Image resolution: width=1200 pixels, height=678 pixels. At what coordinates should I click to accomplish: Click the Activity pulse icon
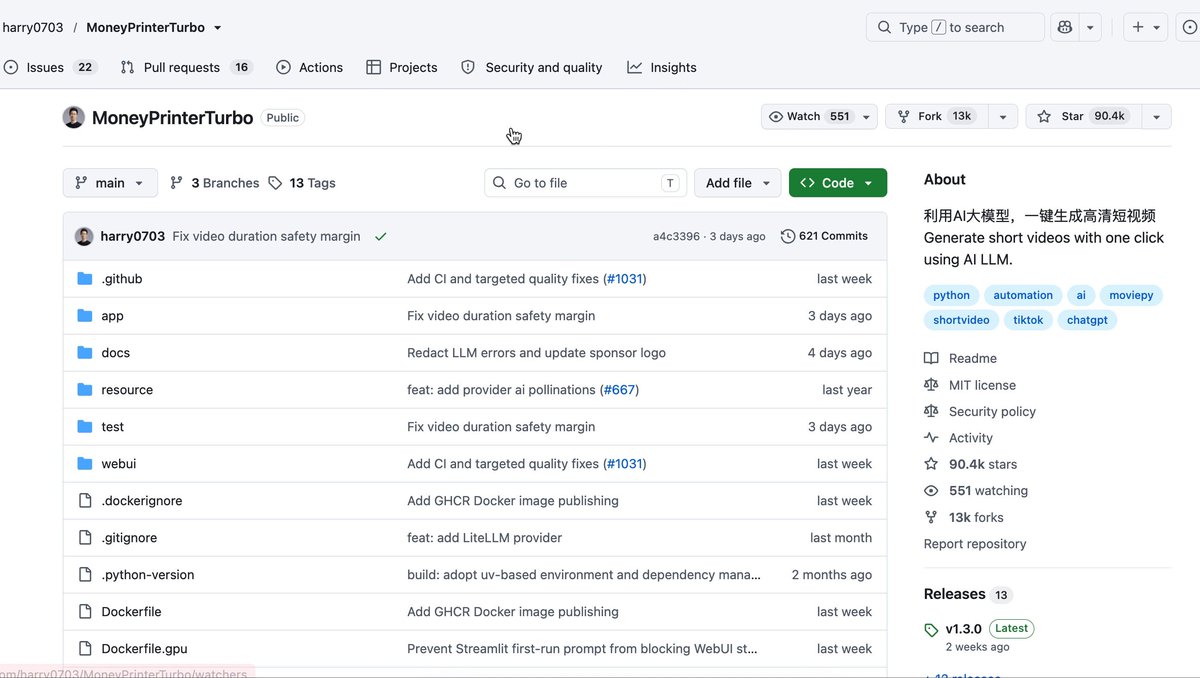click(931, 438)
